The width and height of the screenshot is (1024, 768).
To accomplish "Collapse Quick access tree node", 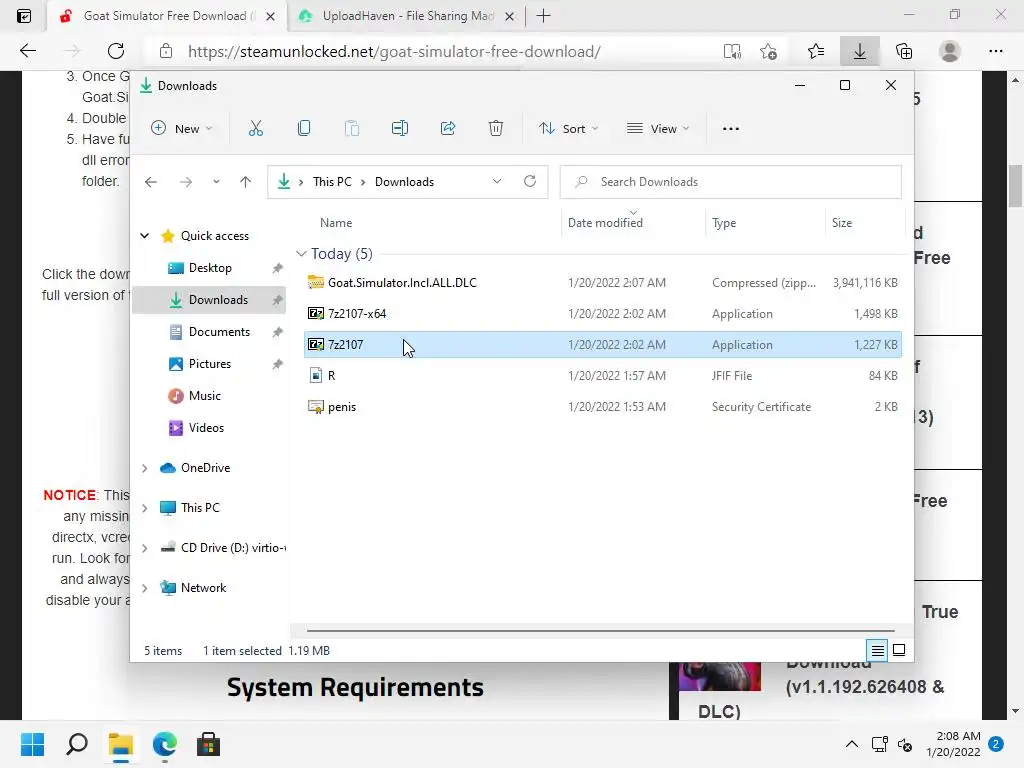I will 145,236.
